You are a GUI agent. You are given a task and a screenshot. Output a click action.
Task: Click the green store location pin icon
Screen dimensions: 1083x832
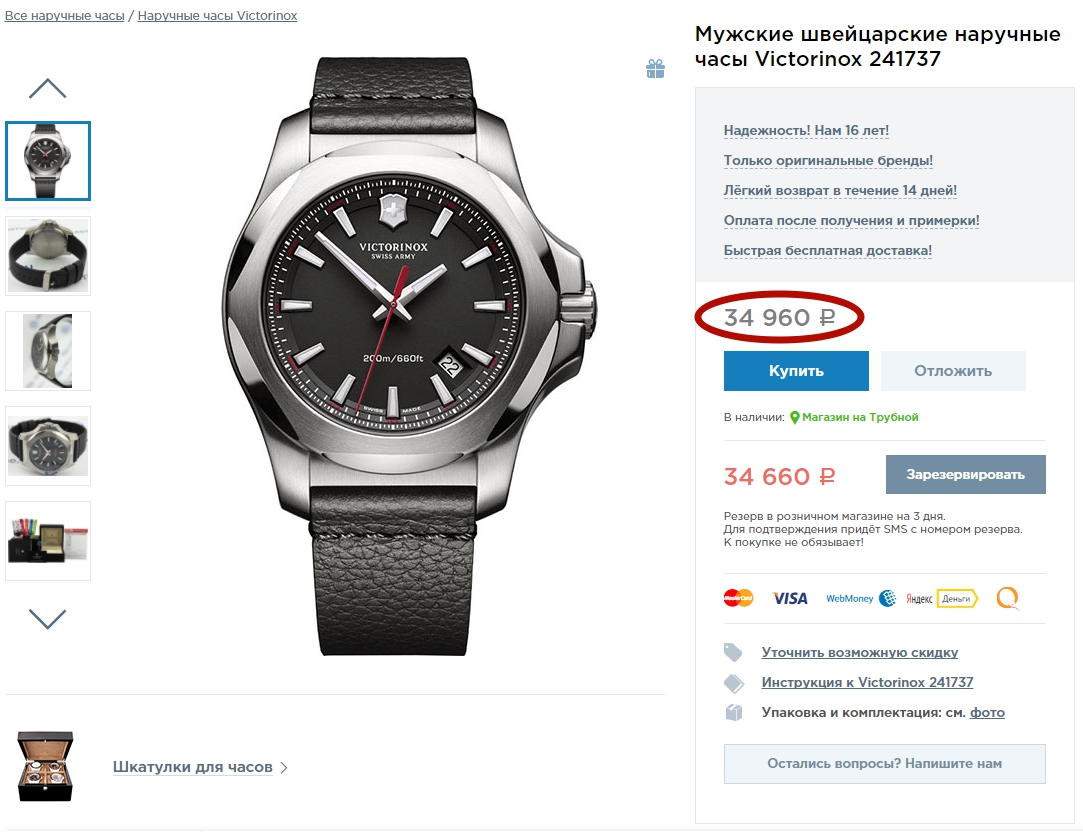(x=795, y=418)
